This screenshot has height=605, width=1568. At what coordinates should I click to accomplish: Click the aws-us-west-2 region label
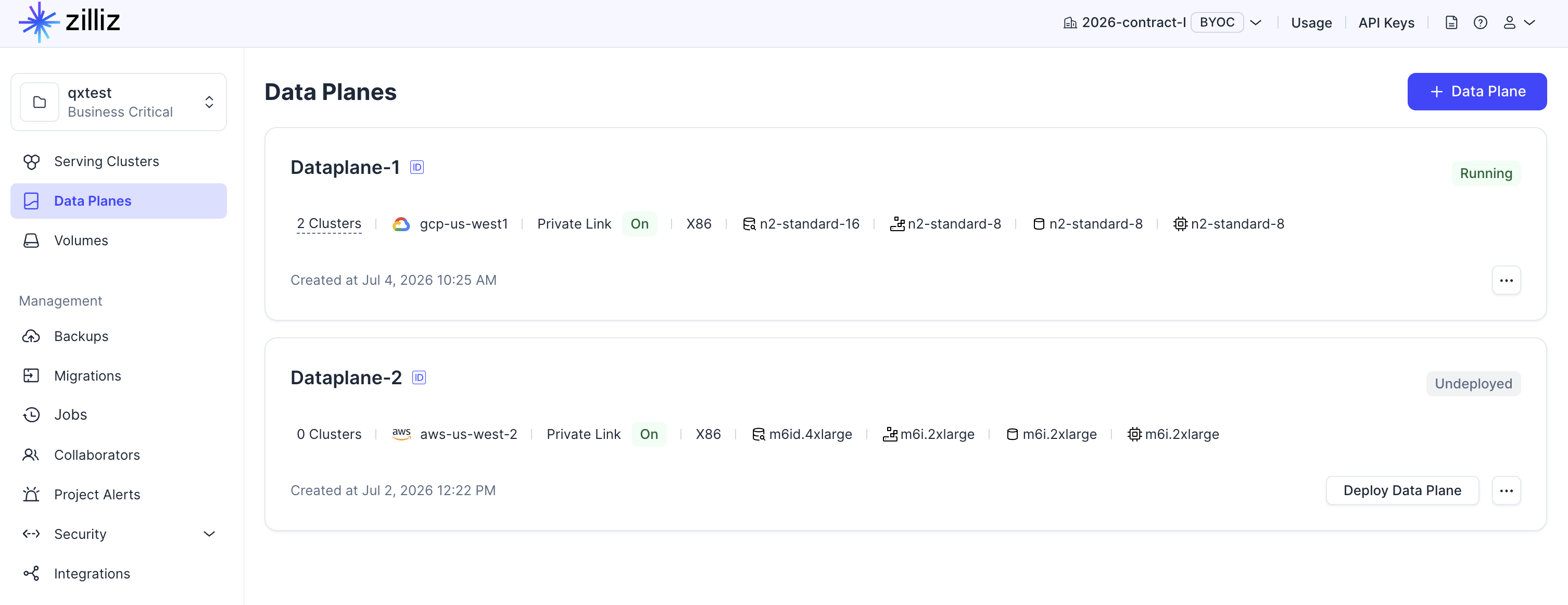pyautogui.click(x=469, y=434)
